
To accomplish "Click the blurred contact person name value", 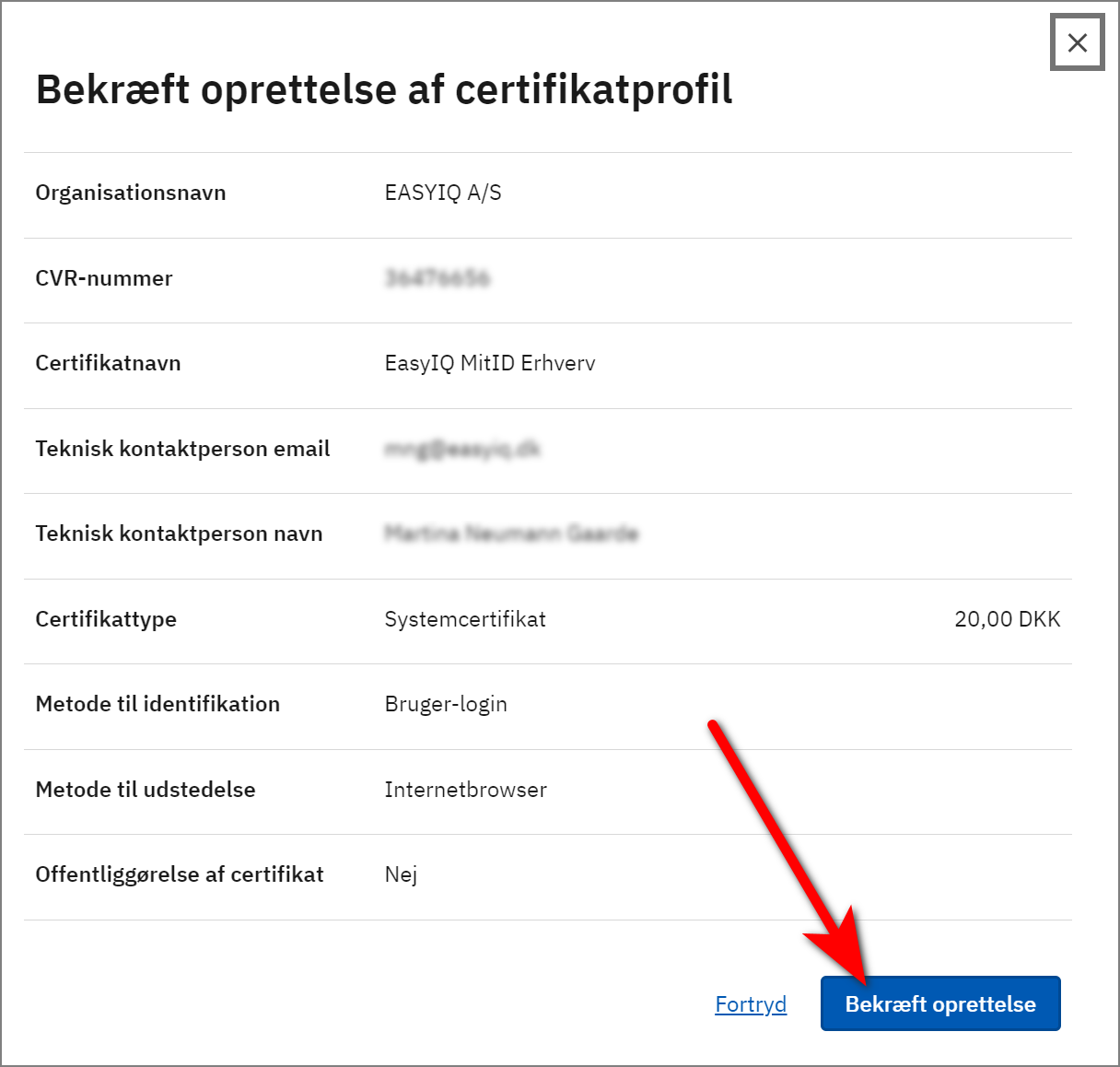I will (511, 533).
